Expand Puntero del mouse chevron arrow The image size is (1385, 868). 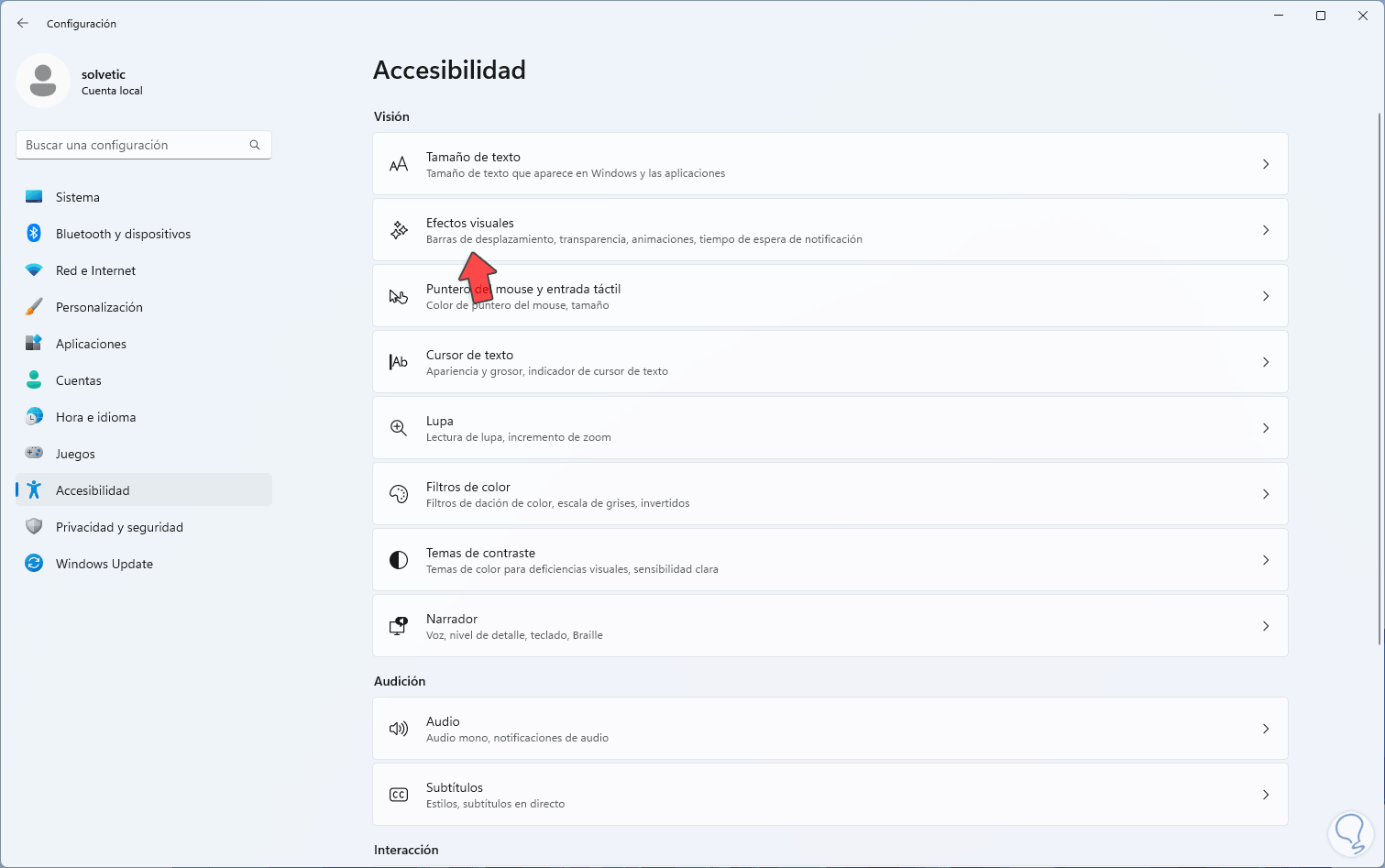1266,296
